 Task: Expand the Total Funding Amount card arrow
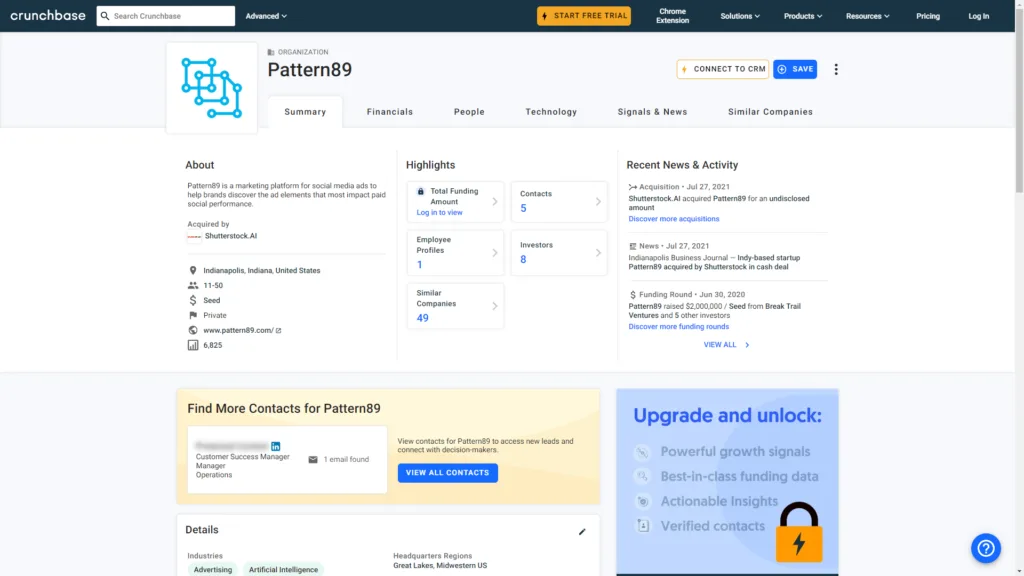click(x=494, y=202)
